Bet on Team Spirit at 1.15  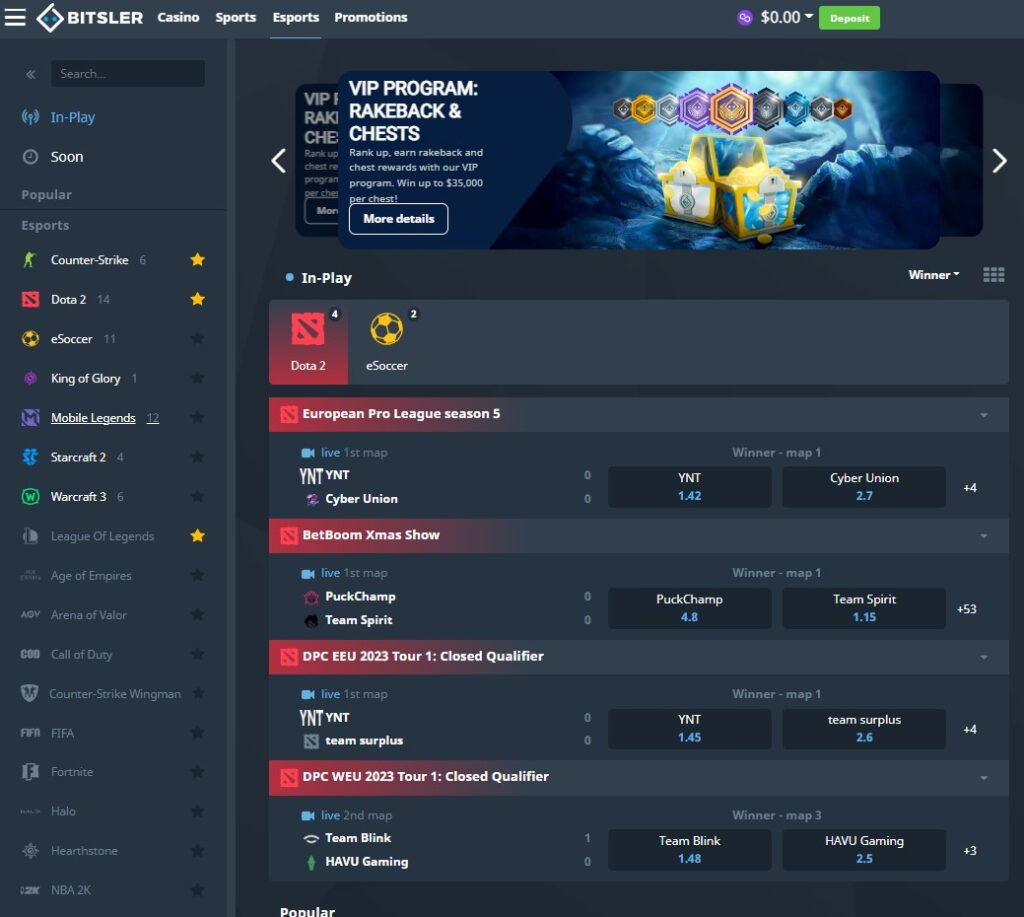pyautogui.click(x=864, y=608)
